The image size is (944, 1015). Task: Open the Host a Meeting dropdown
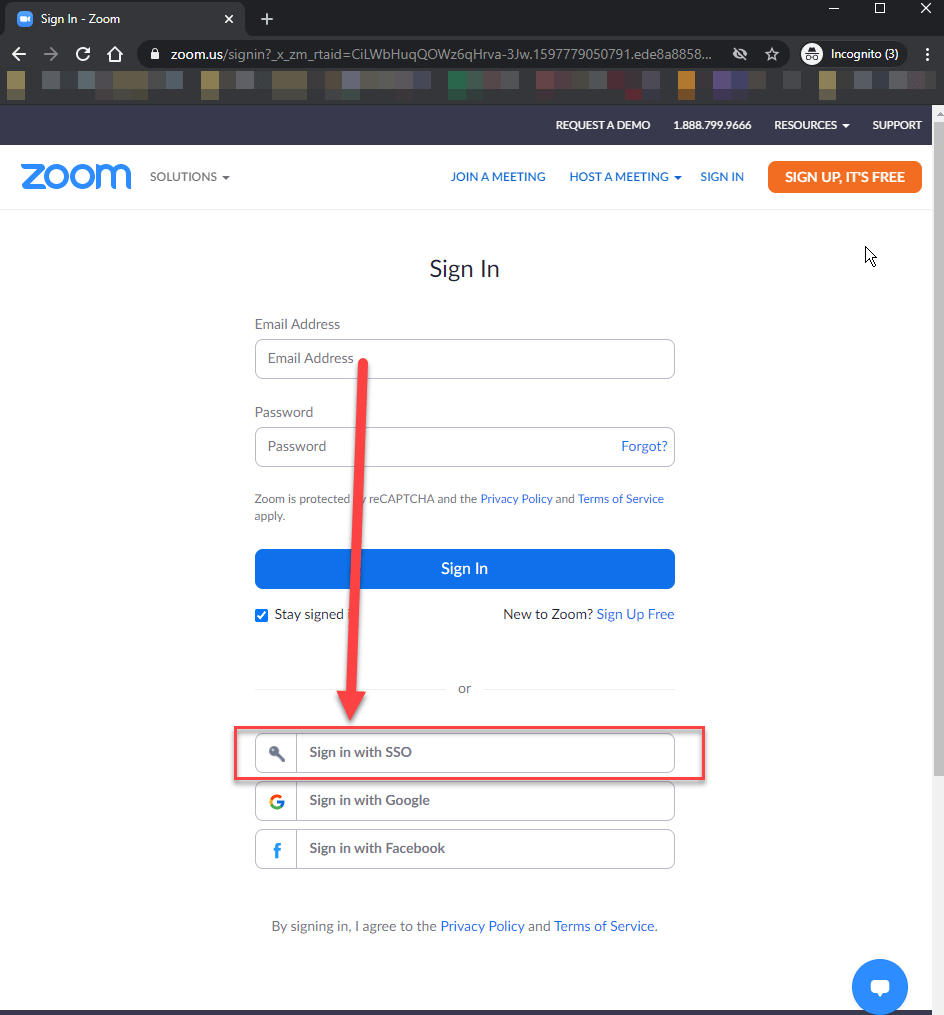pyautogui.click(x=625, y=177)
